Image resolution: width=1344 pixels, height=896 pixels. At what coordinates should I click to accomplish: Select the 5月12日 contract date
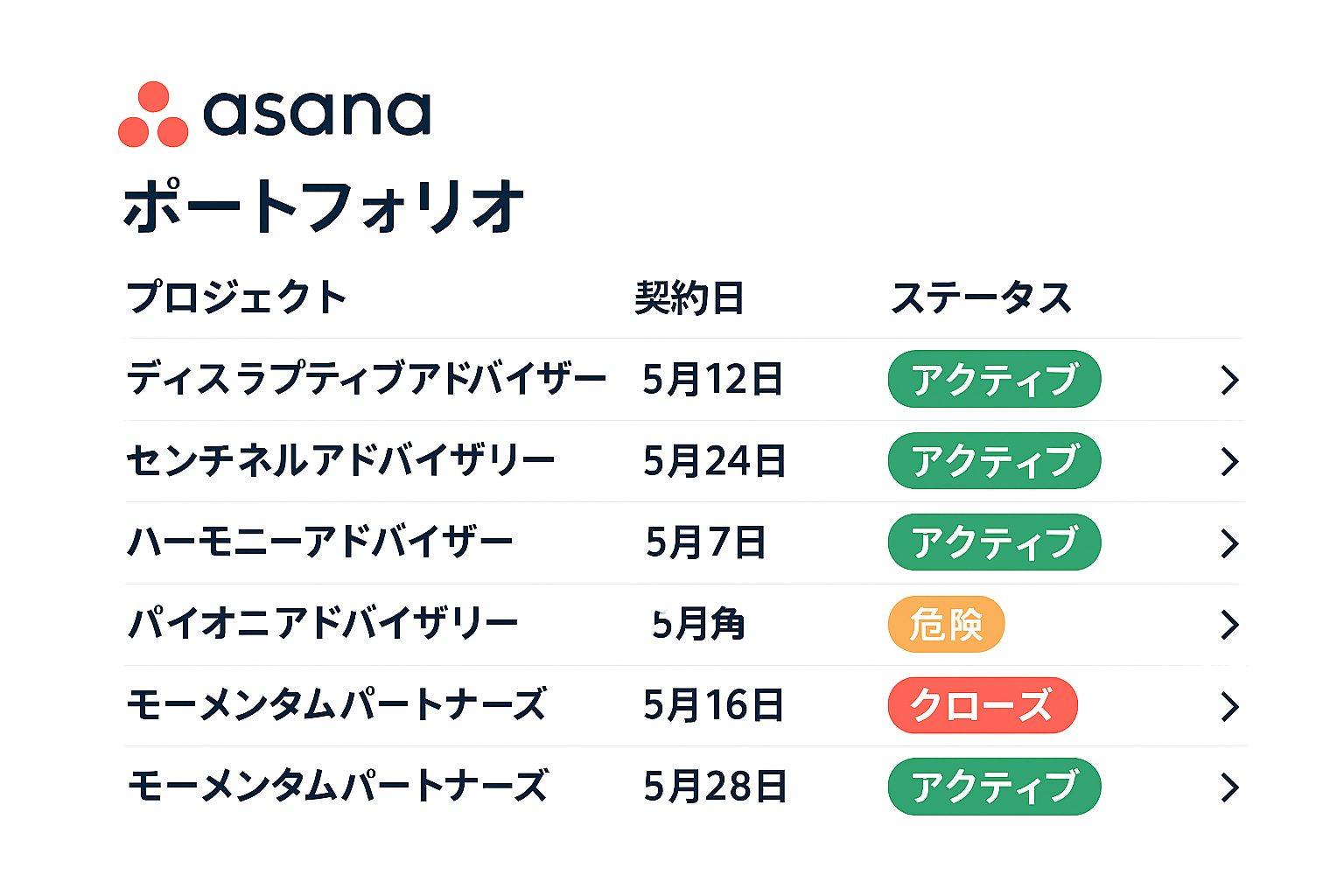pos(712,380)
